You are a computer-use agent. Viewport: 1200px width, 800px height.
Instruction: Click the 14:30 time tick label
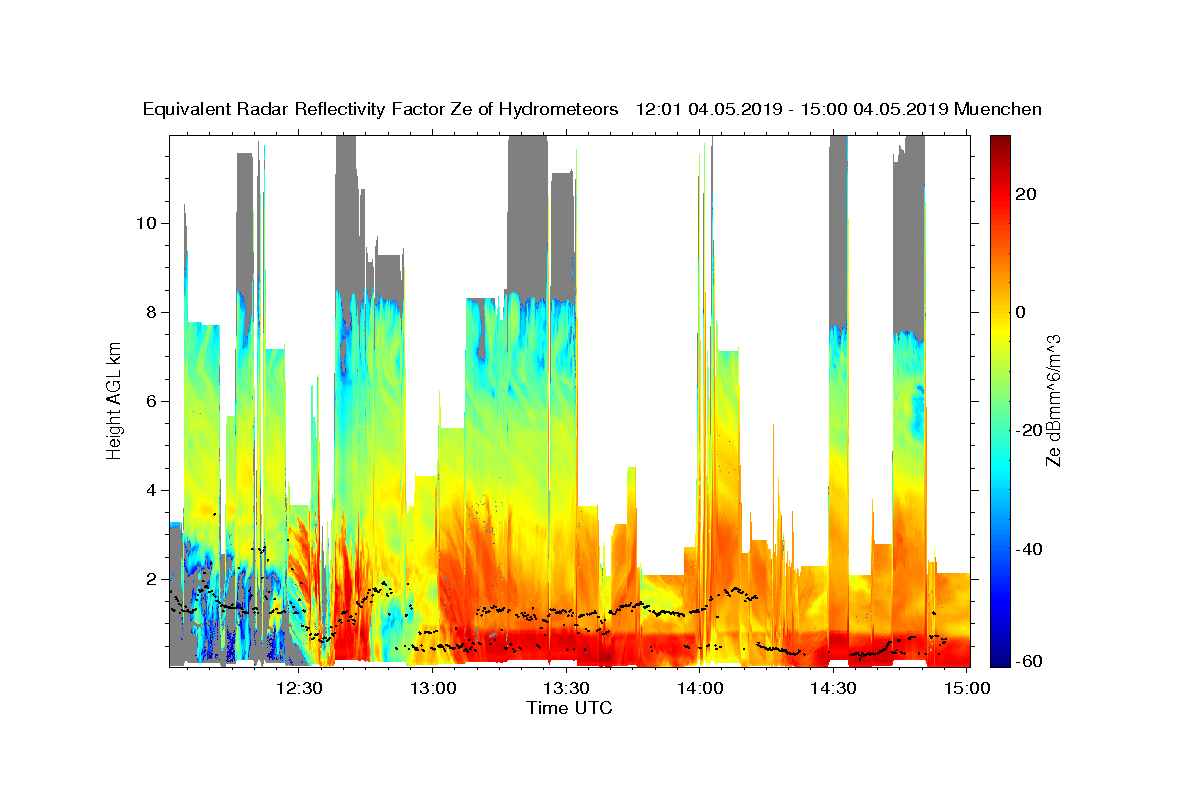tap(834, 688)
